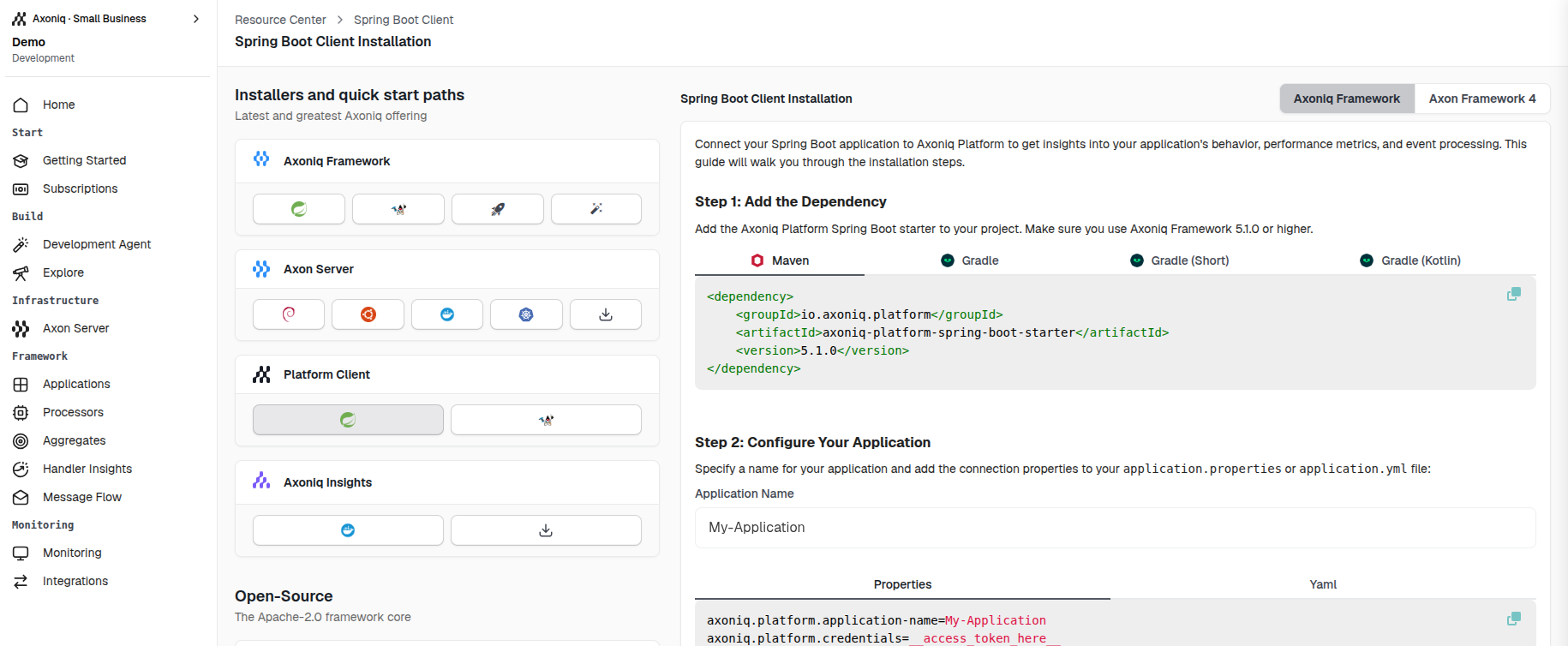Click the Explore telescope icon
The image size is (1568, 646).
coord(21,272)
